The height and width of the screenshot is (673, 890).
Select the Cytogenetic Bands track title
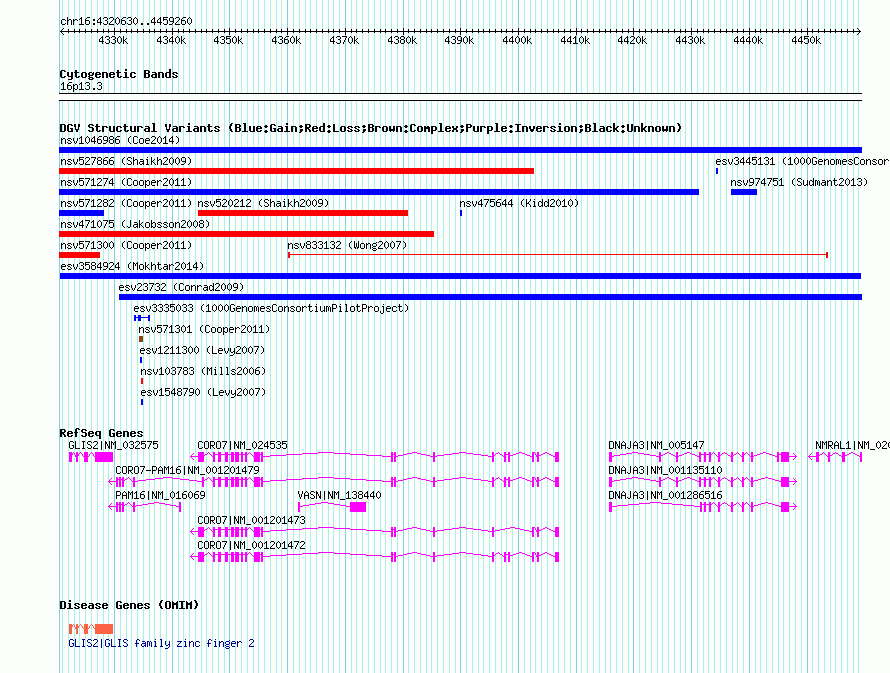click(119, 74)
